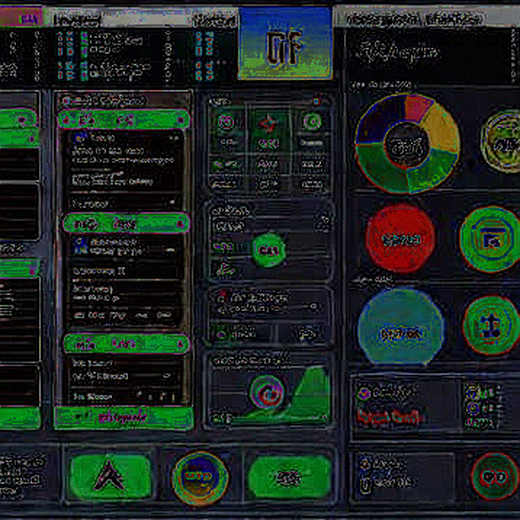Click the green ring icon in grid
The height and width of the screenshot is (520, 520).
coord(312,122)
